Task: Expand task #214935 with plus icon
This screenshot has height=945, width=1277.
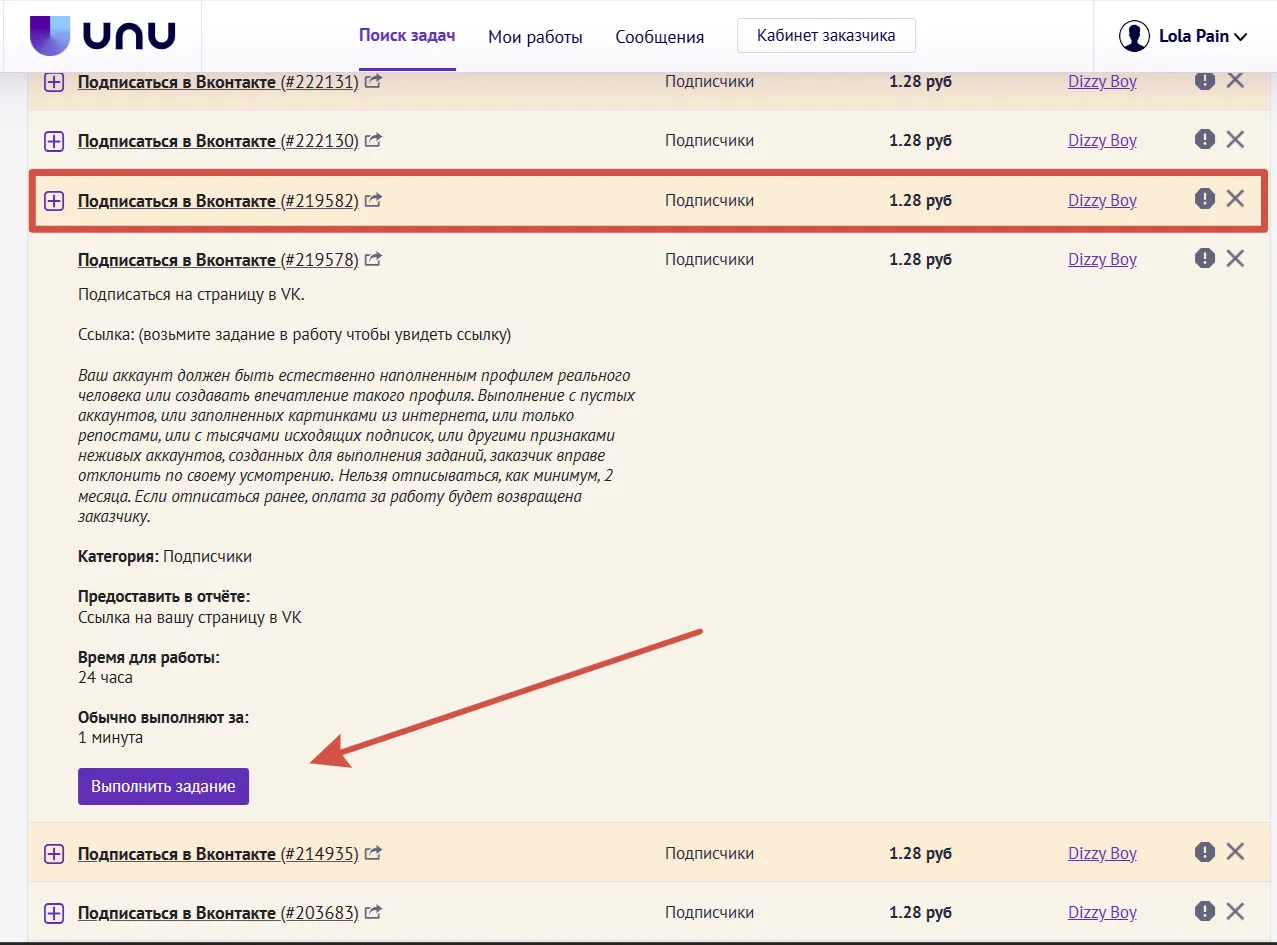Action: tap(54, 854)
